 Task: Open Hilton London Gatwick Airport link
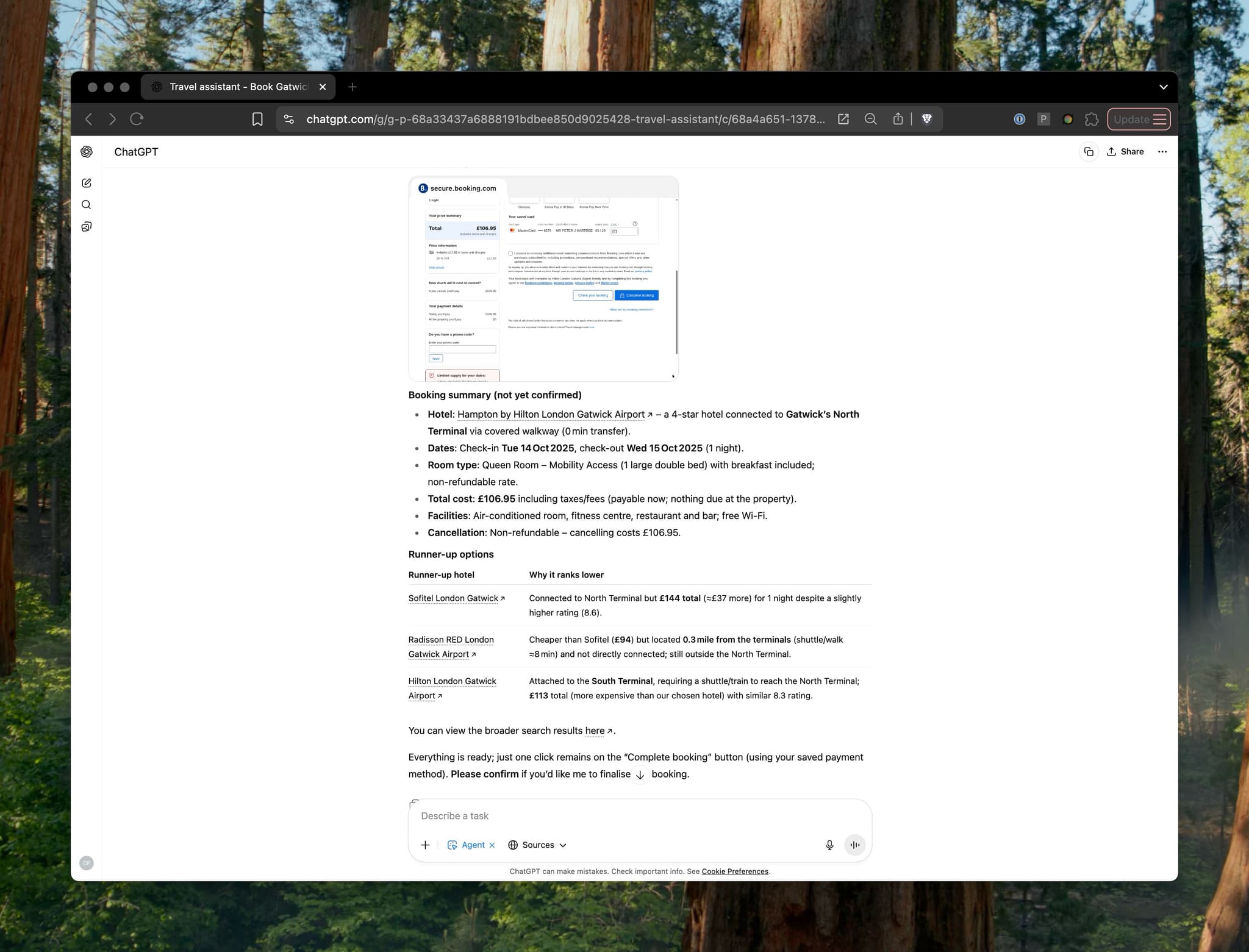453,689
